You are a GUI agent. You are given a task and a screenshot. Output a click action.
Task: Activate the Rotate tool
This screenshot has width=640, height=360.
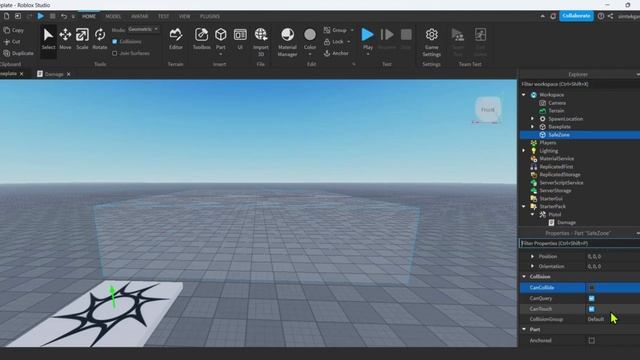(100, 39)
